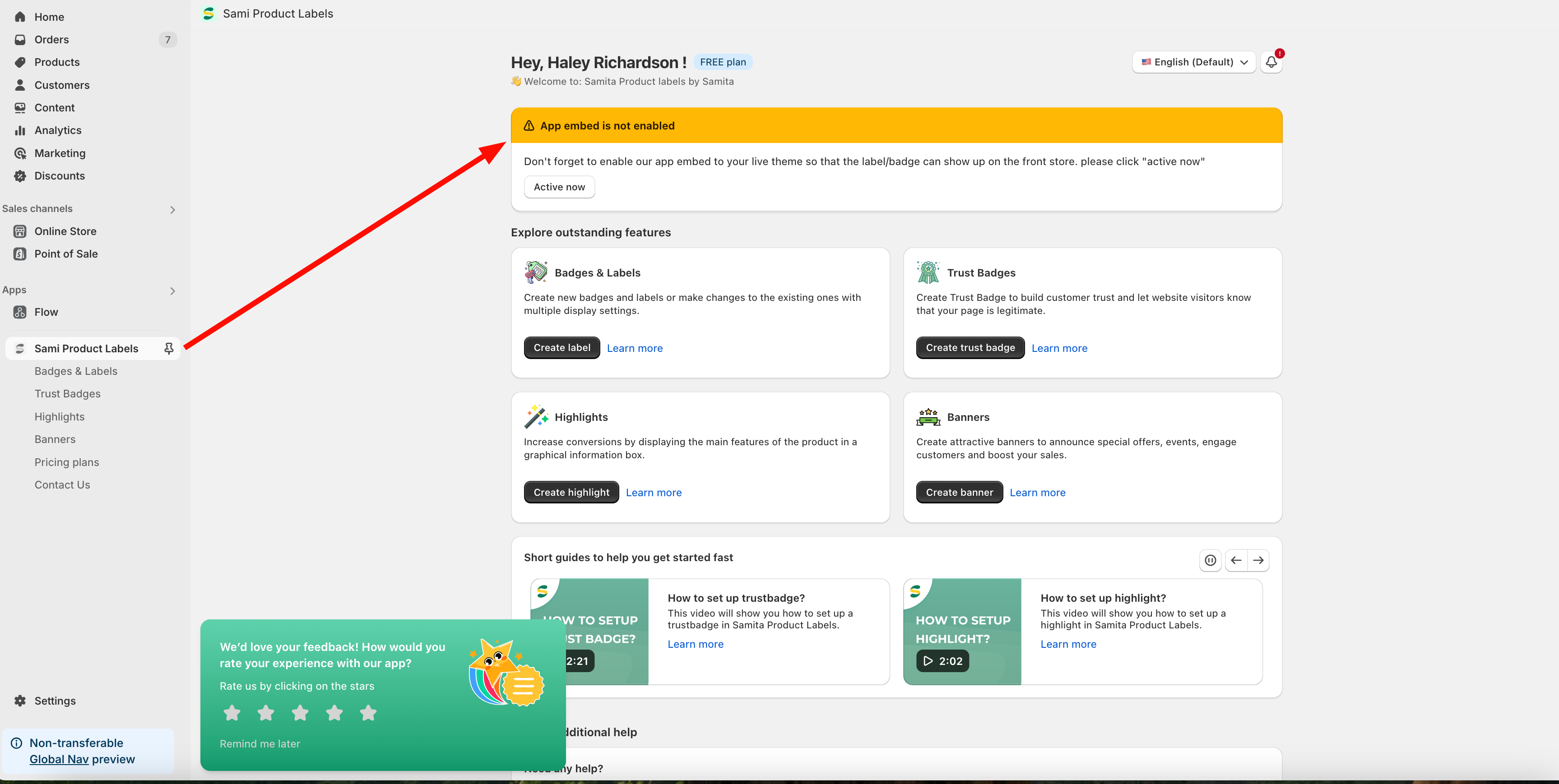Click the FREE plan badge
This screenshot has height=784, width=1559.
(x=723, y=62)
